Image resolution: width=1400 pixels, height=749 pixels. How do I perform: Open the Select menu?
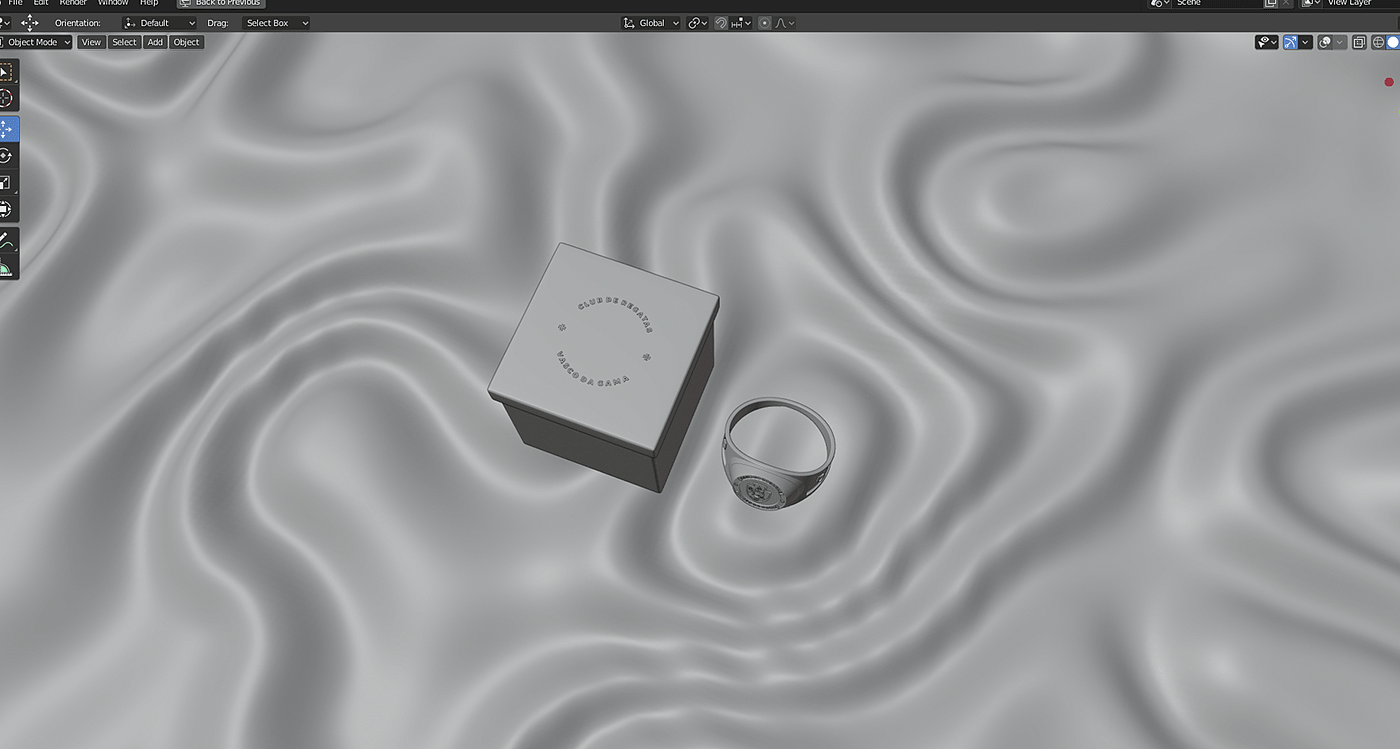[x=124, y=42]
